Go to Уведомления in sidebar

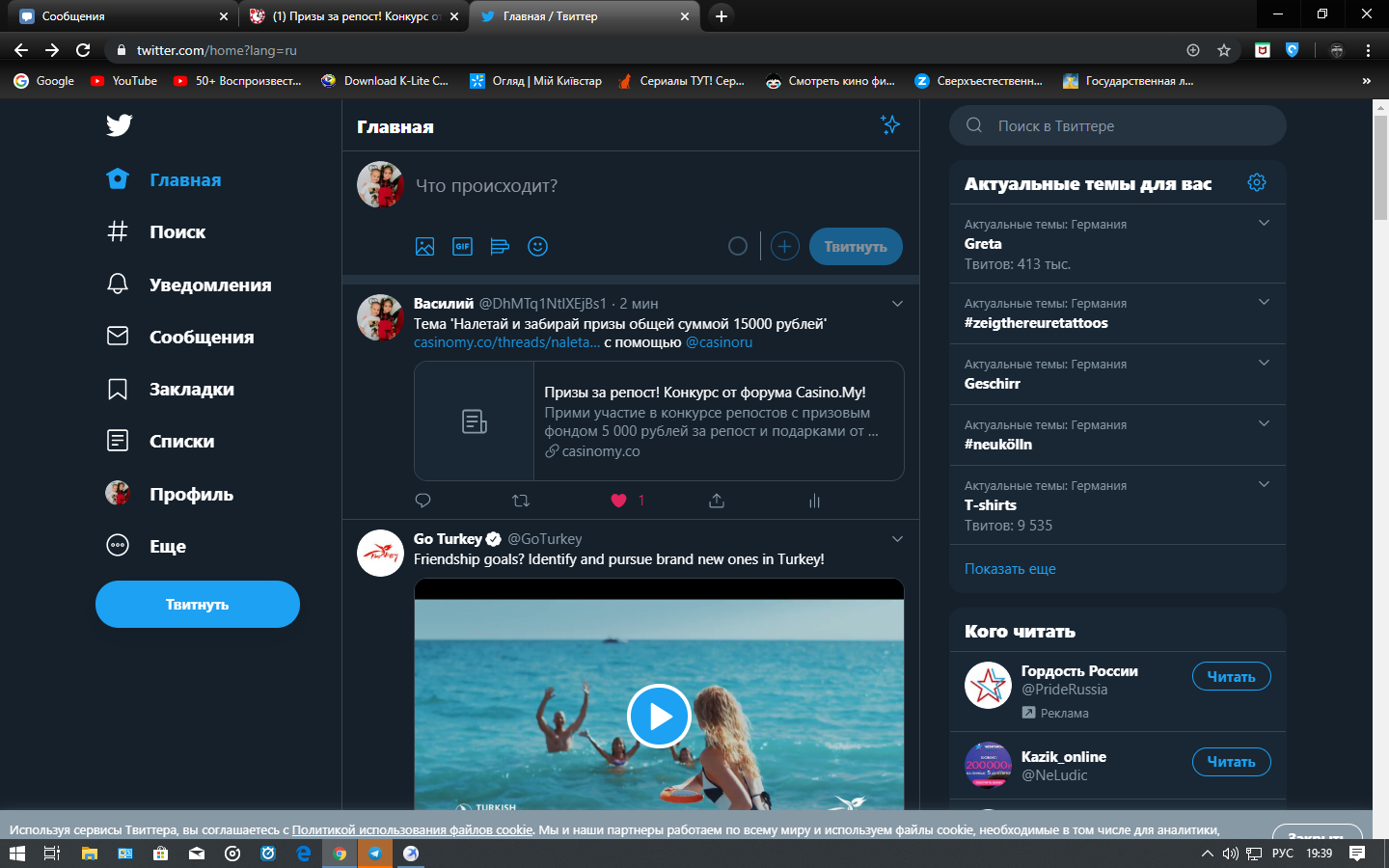[209, 285]
